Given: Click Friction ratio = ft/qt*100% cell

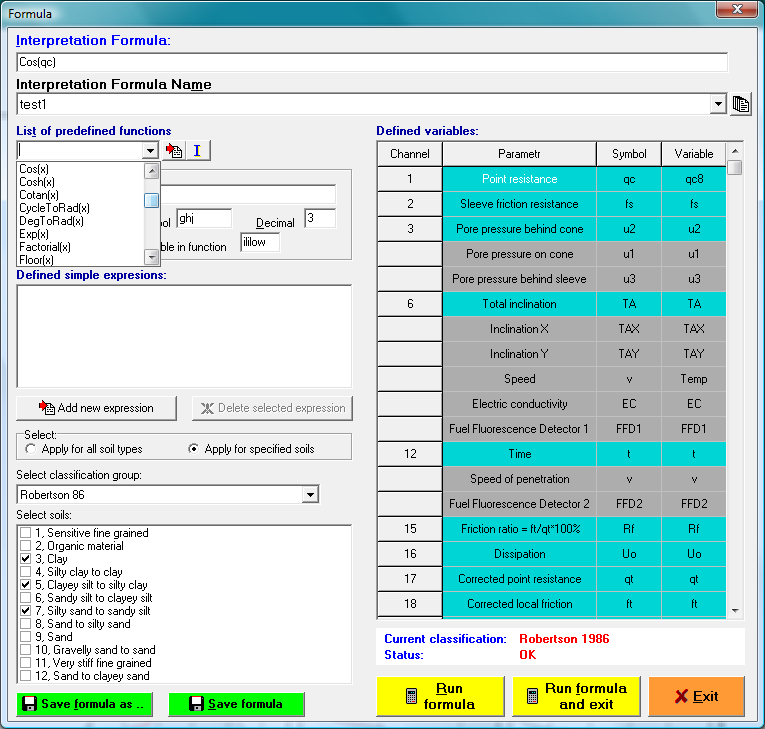Looking at the screenshot, I should click(519, 529).
